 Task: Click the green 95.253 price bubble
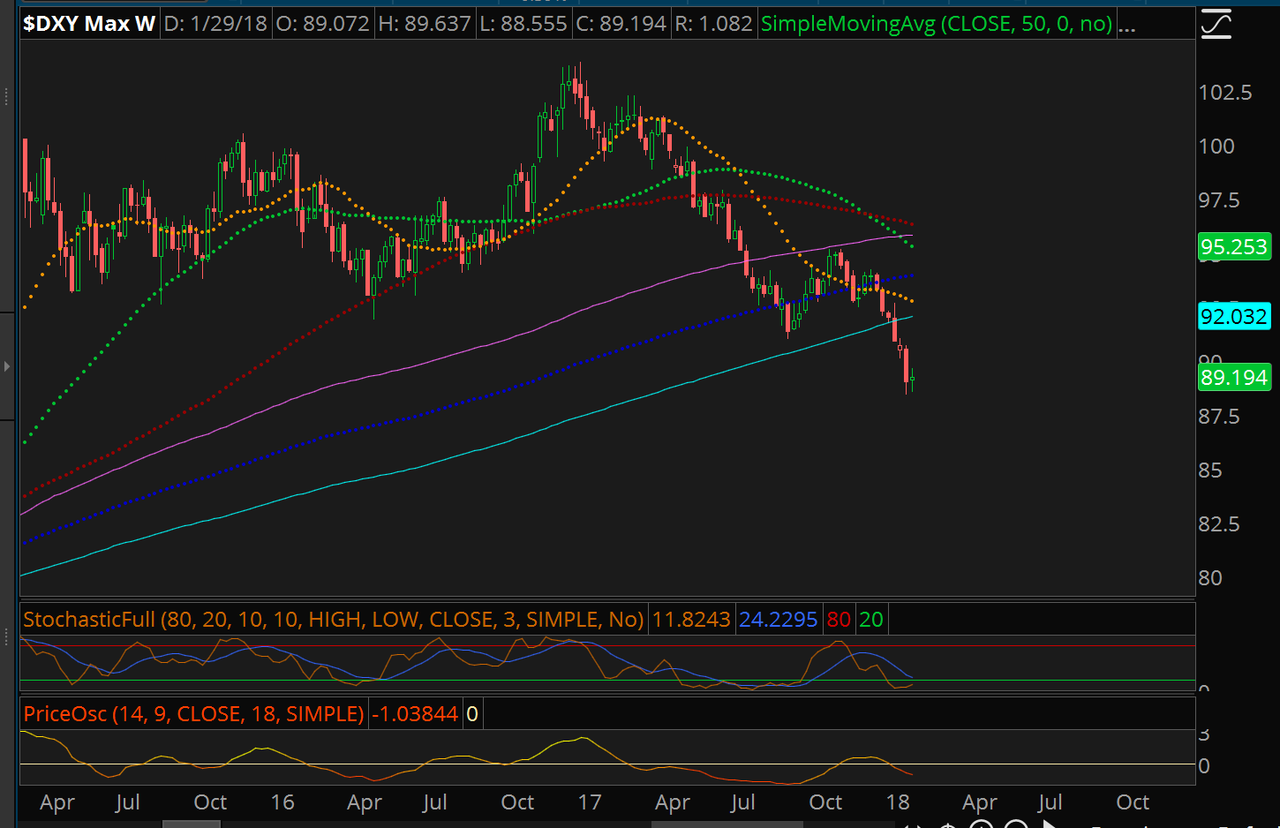pos(1234,247)
